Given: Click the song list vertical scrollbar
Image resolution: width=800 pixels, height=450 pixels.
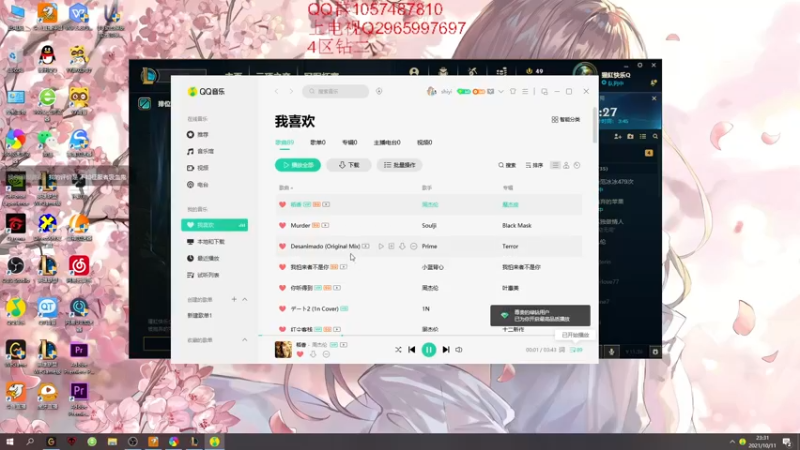Looking at the screenshot, I should (x=594, y=125).
